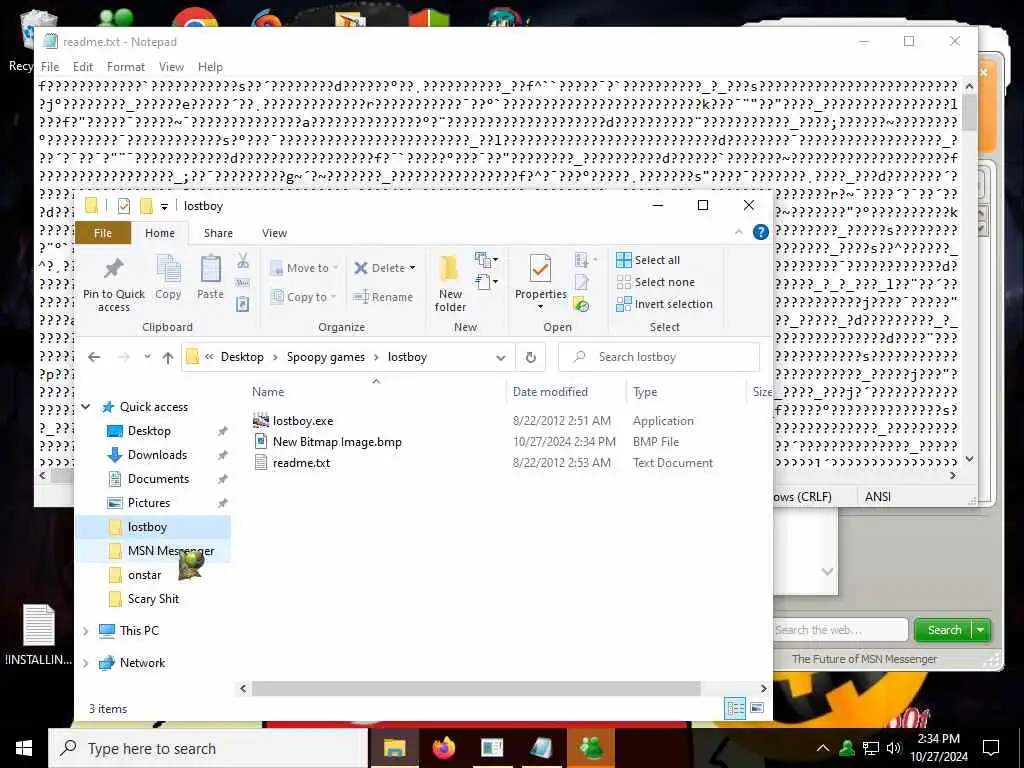Viewport: 1024px width, 768px height.
Task: Open volume control in system tray
Action: 893,748
